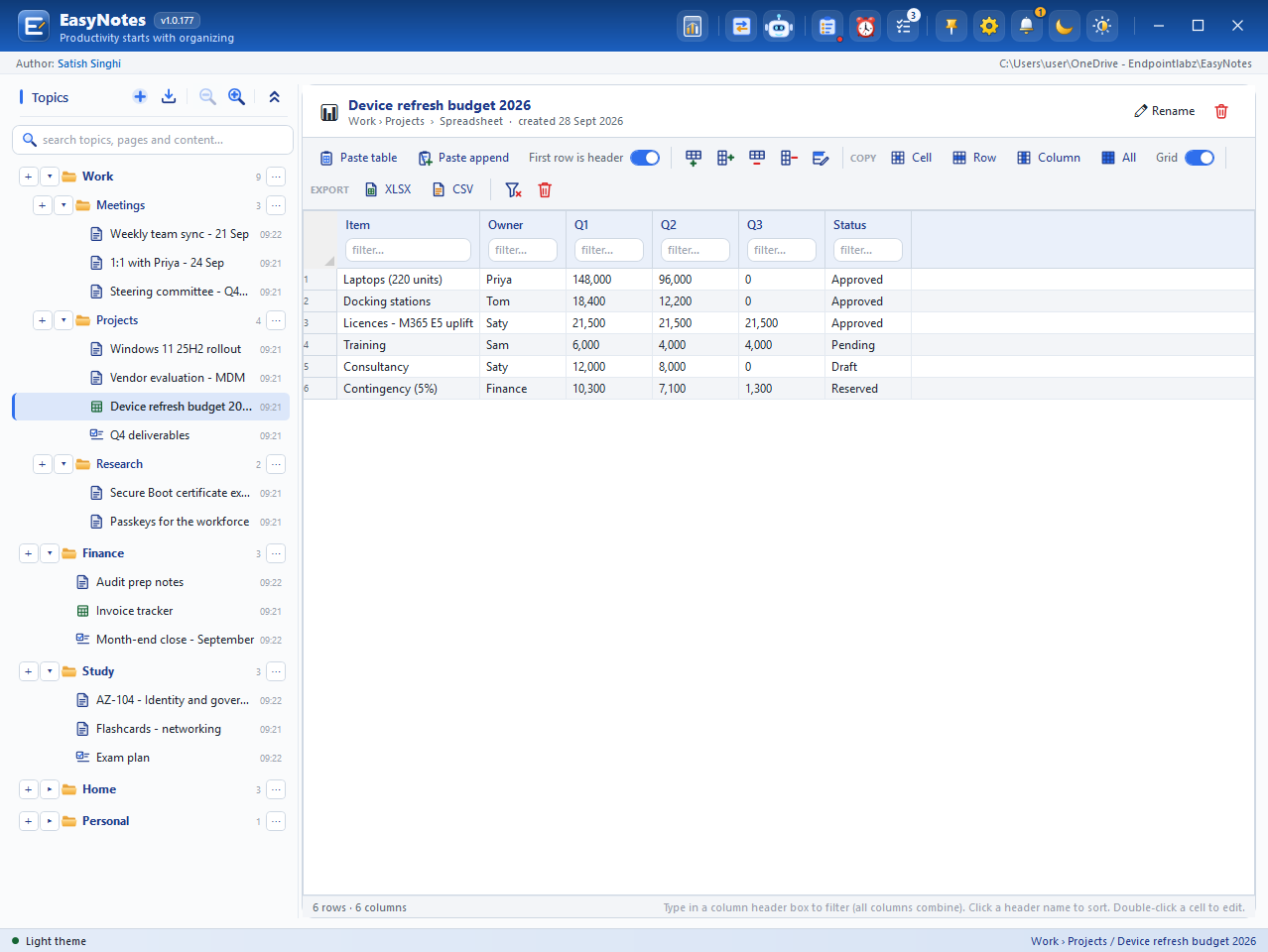The width and height of the screenshot is (1268, 952).
Task: Collapse all topics with double chevron
Action: tap(275, 96)
